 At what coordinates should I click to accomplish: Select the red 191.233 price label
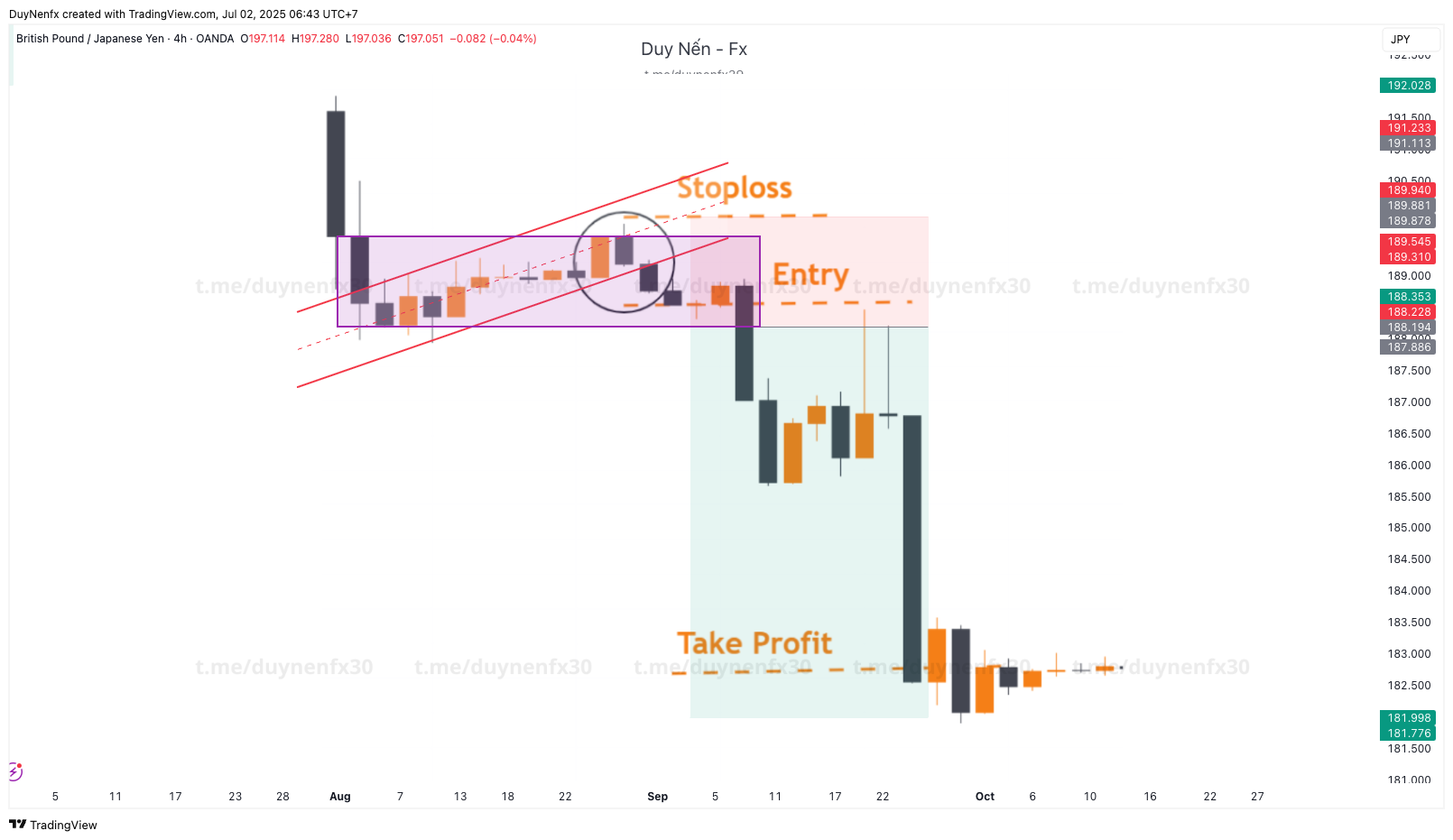coord(1408,128)
